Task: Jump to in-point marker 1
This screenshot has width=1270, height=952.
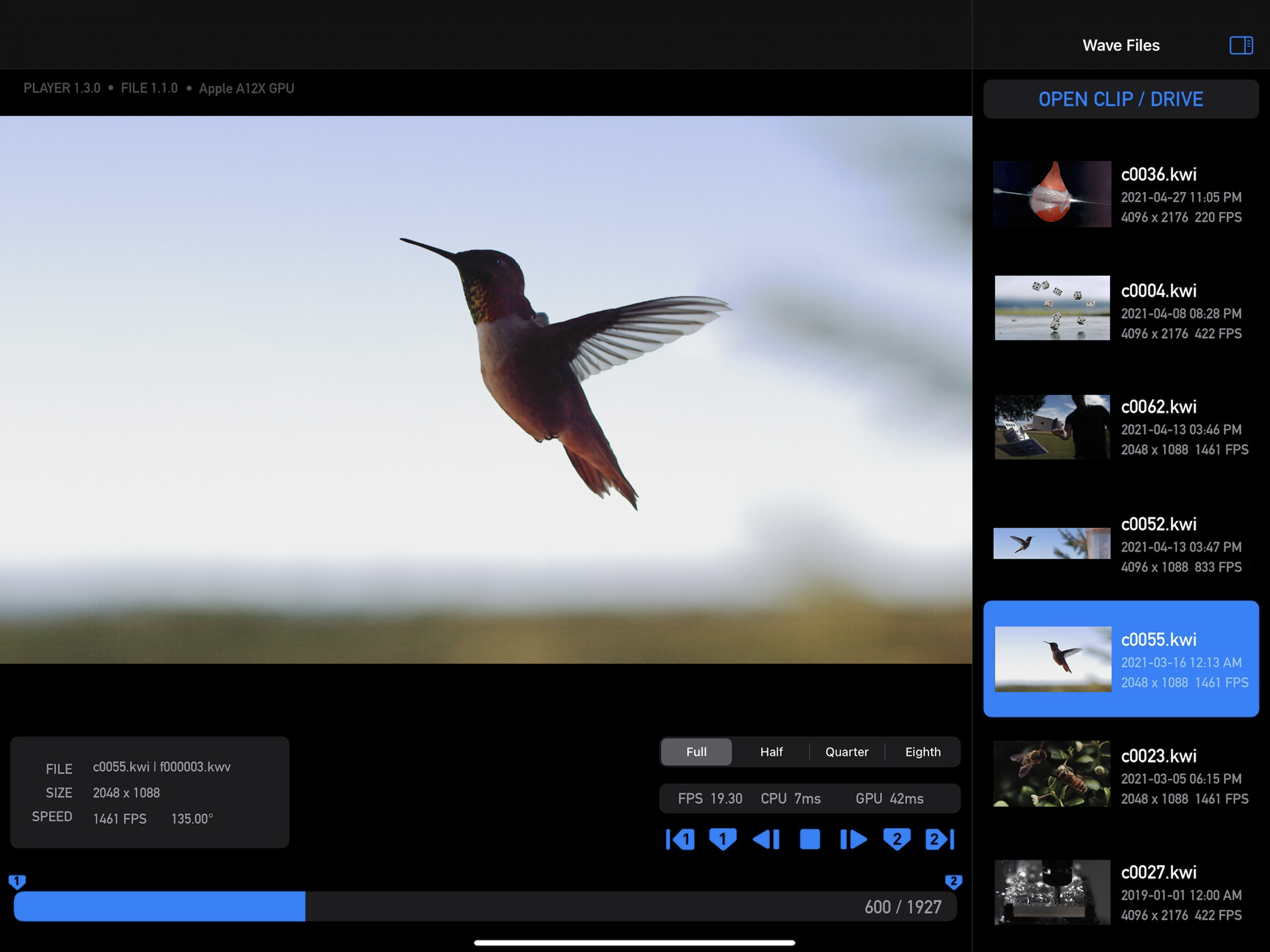Action: (x=681, y=840)
